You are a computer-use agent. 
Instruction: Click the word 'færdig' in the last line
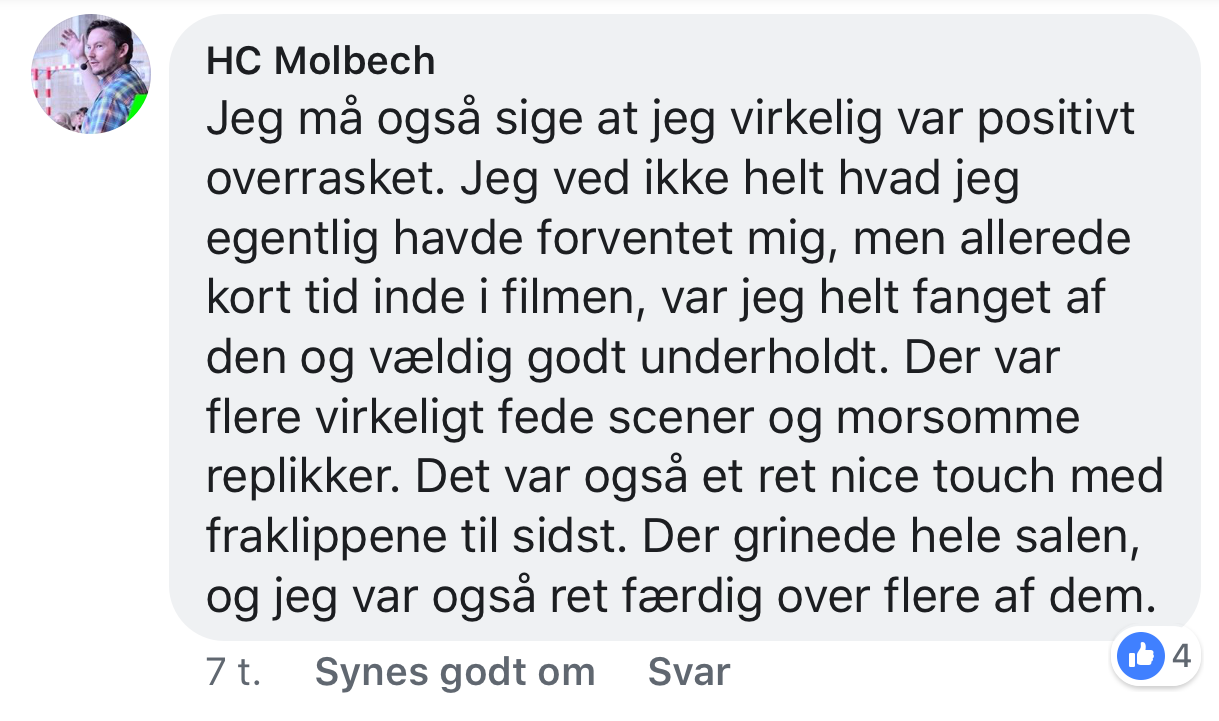(x=704, y=596)
